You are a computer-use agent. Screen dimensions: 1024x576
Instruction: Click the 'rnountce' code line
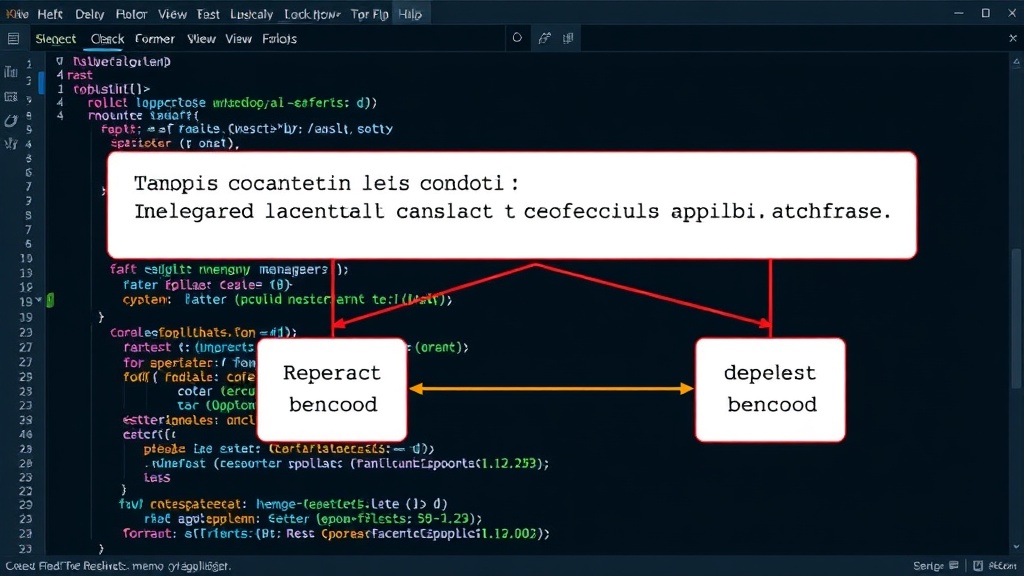pos(143,116)
